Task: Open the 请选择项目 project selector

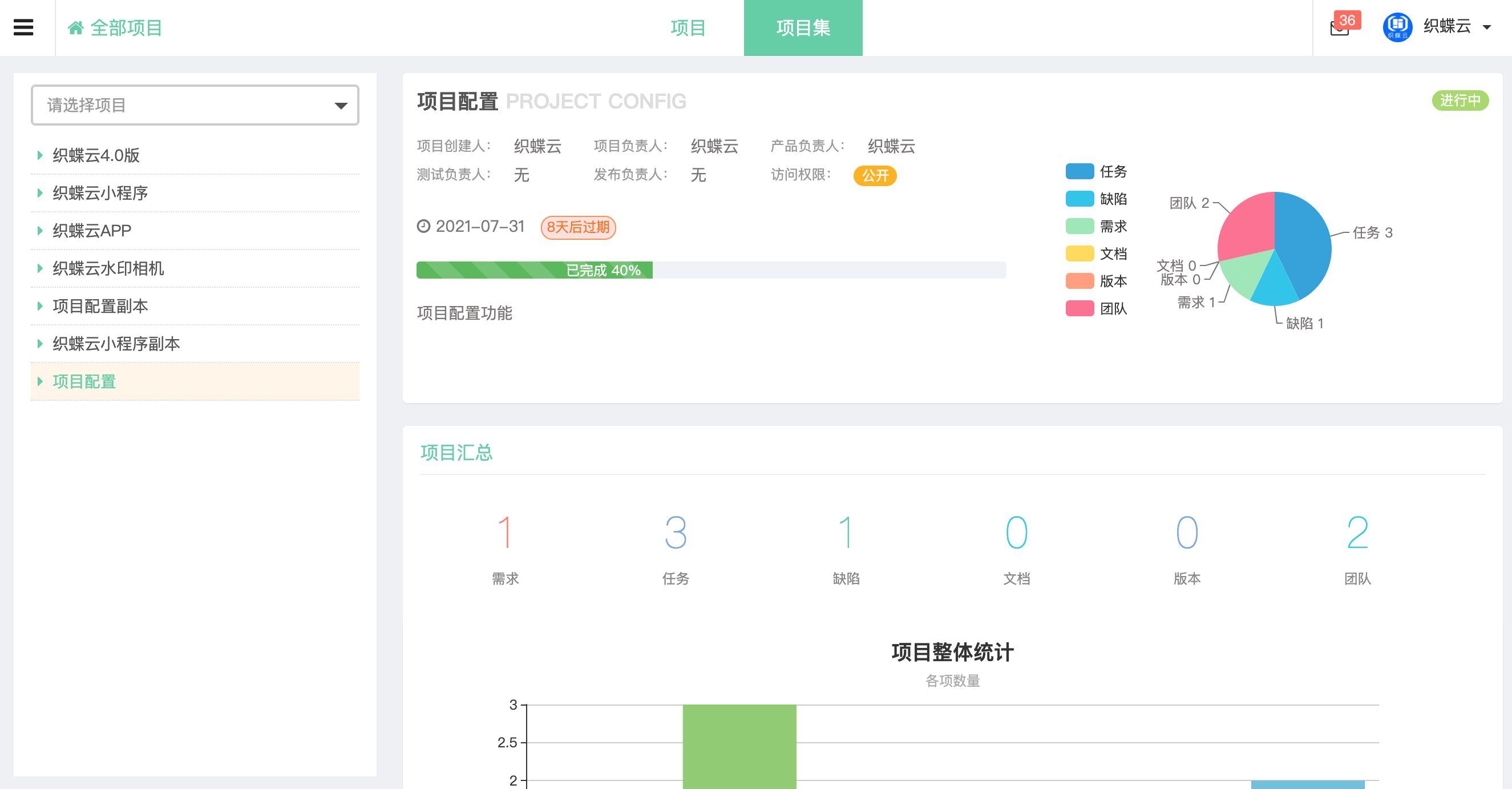Action: click(195, 105)
